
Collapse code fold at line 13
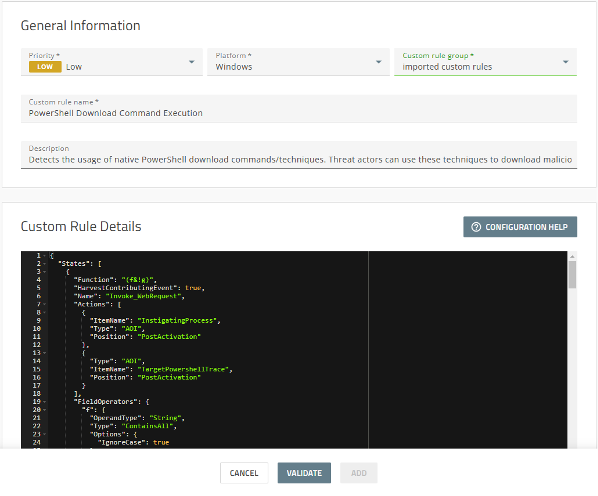pos(45,353)
